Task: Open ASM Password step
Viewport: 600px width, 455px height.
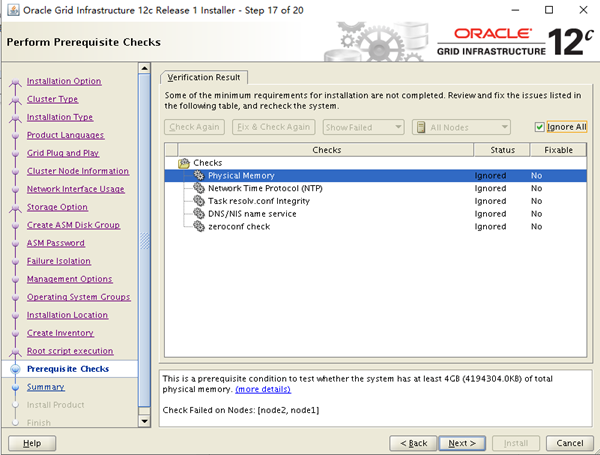Action: click(x=55, y=243)
